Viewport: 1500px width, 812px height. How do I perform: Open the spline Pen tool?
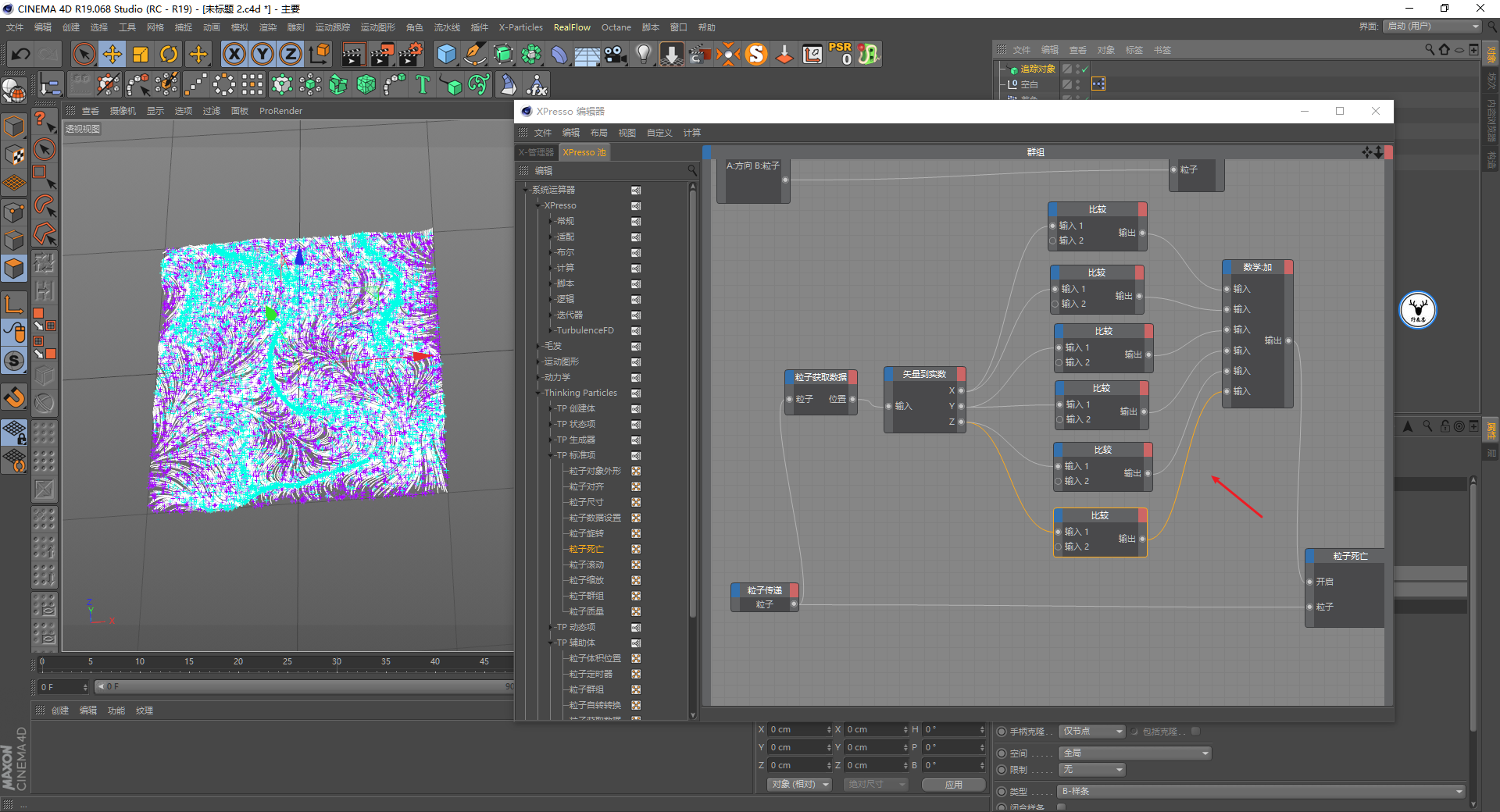[x=475, y=54]
